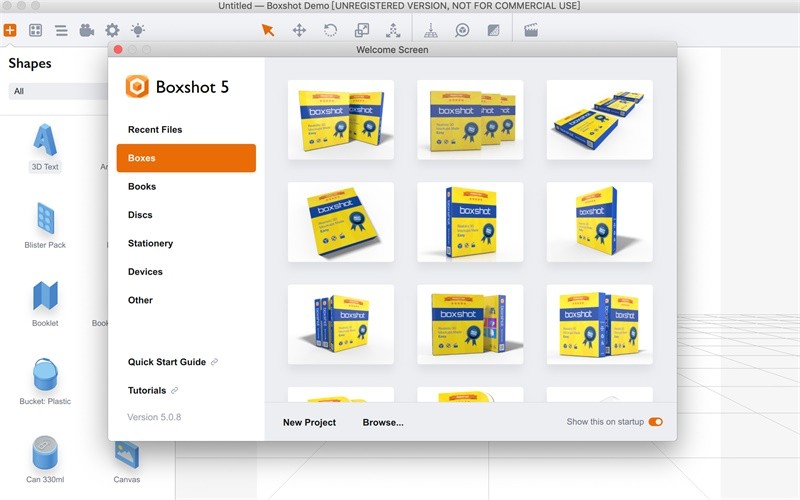Pick the box with open side panel template
Screen dimensions: 800x500
point(470,324)
